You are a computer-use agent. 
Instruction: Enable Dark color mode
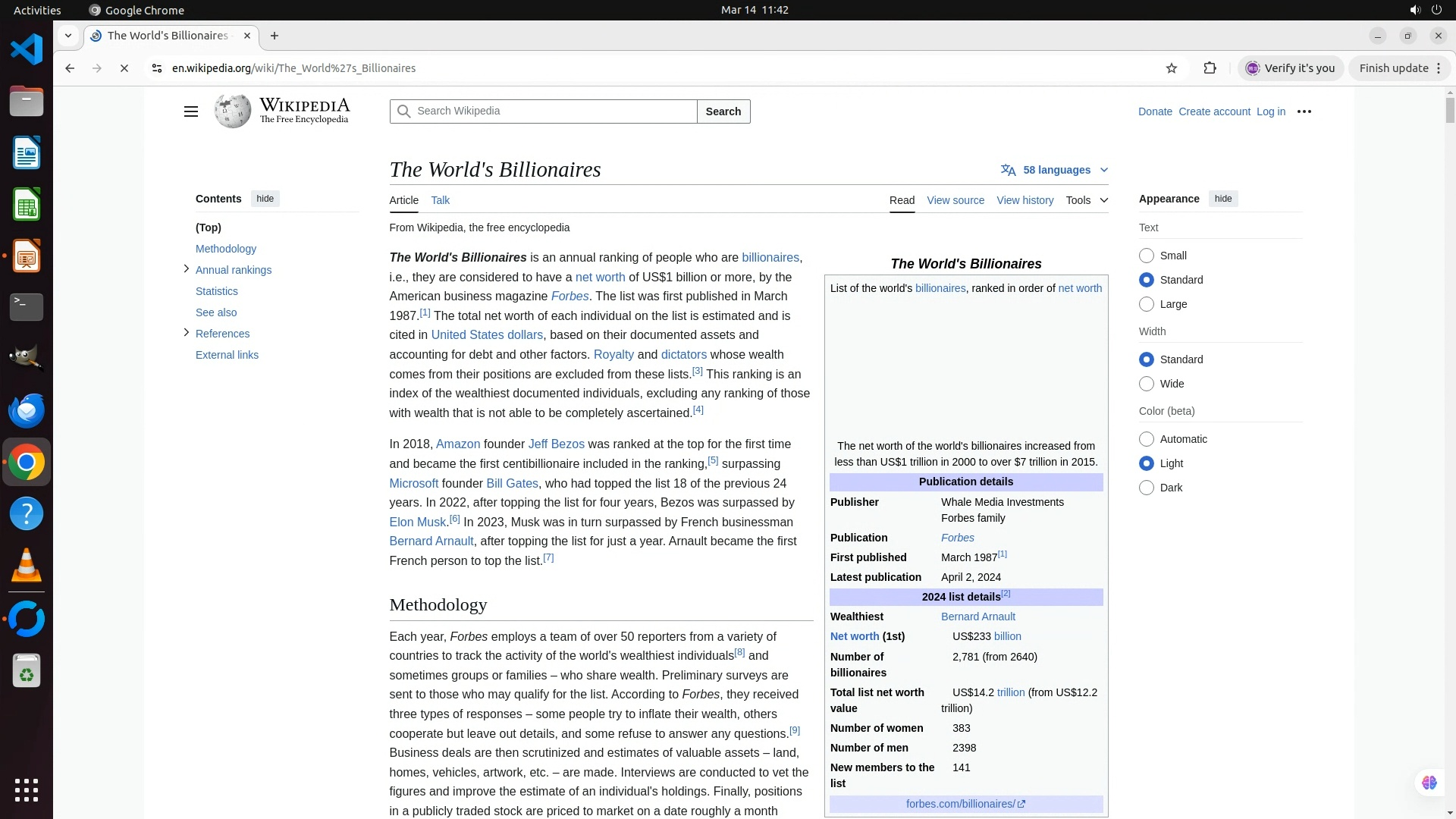tap(1147, 488)
